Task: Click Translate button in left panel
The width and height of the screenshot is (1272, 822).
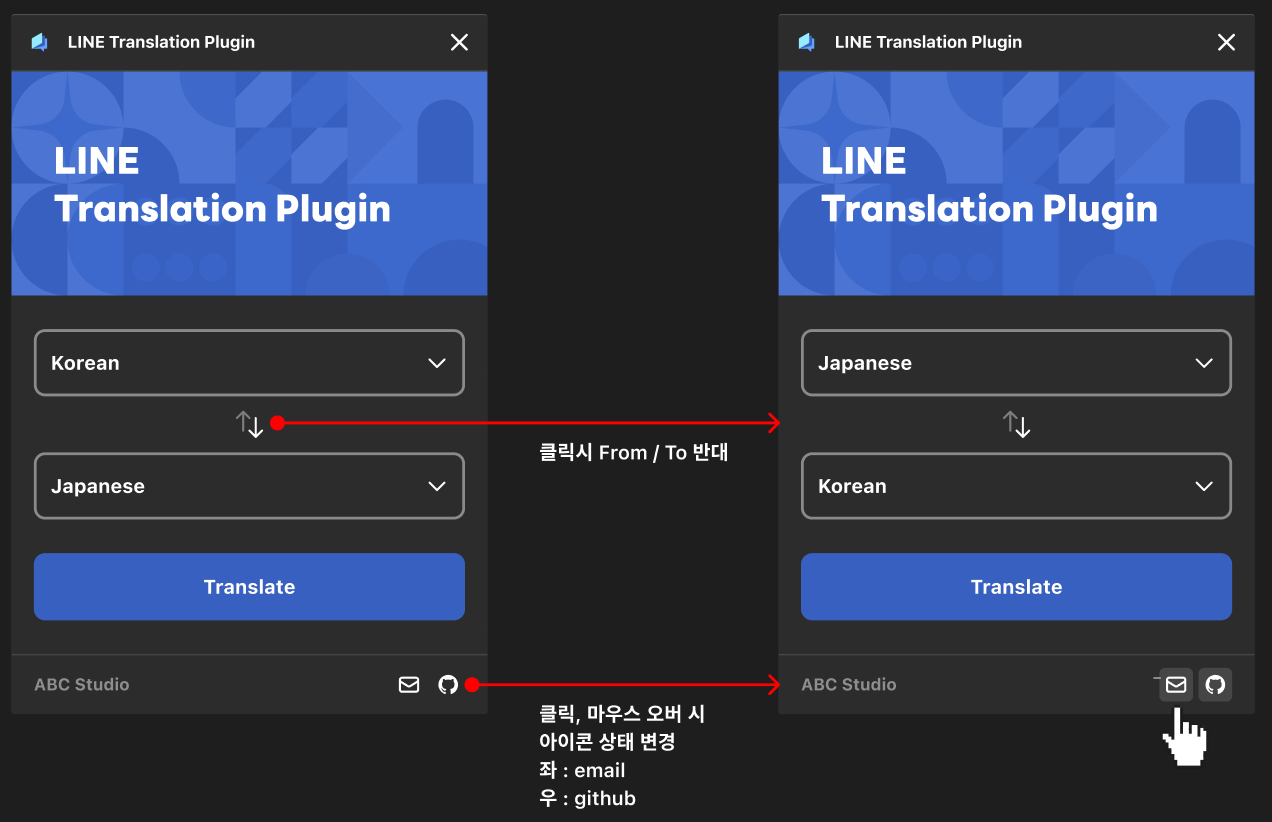Action: click(x=250, y=587)
